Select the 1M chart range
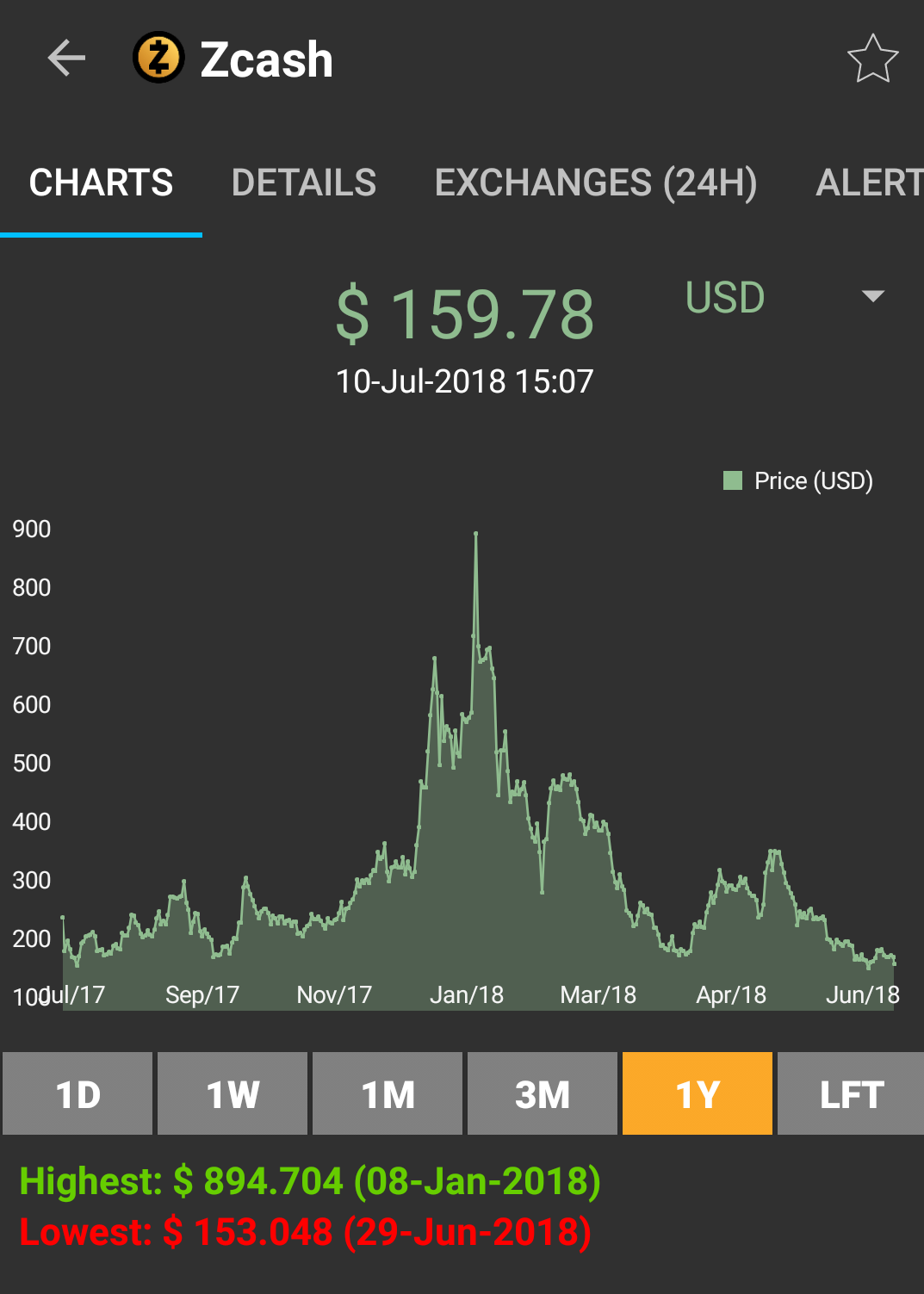 click(388, 1093)
